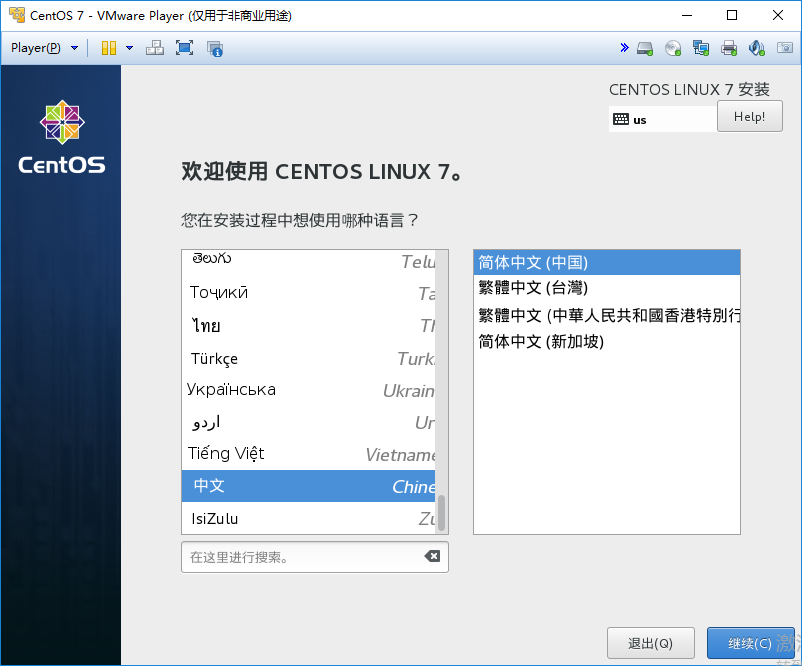This screenshot has width=802, height=666.
Task: Click the rightmost camera device icon in the toolbar
Action: tap(785, 48)
